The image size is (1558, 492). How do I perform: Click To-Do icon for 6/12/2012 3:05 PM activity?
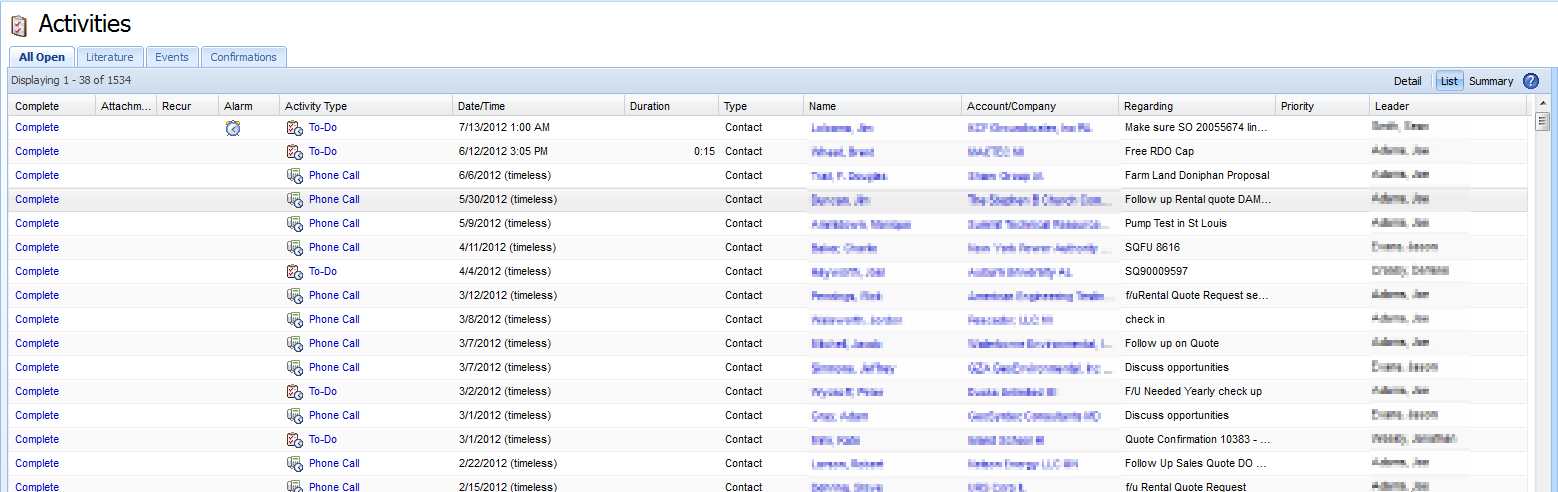pyautogui.click(x=294, y=152)
